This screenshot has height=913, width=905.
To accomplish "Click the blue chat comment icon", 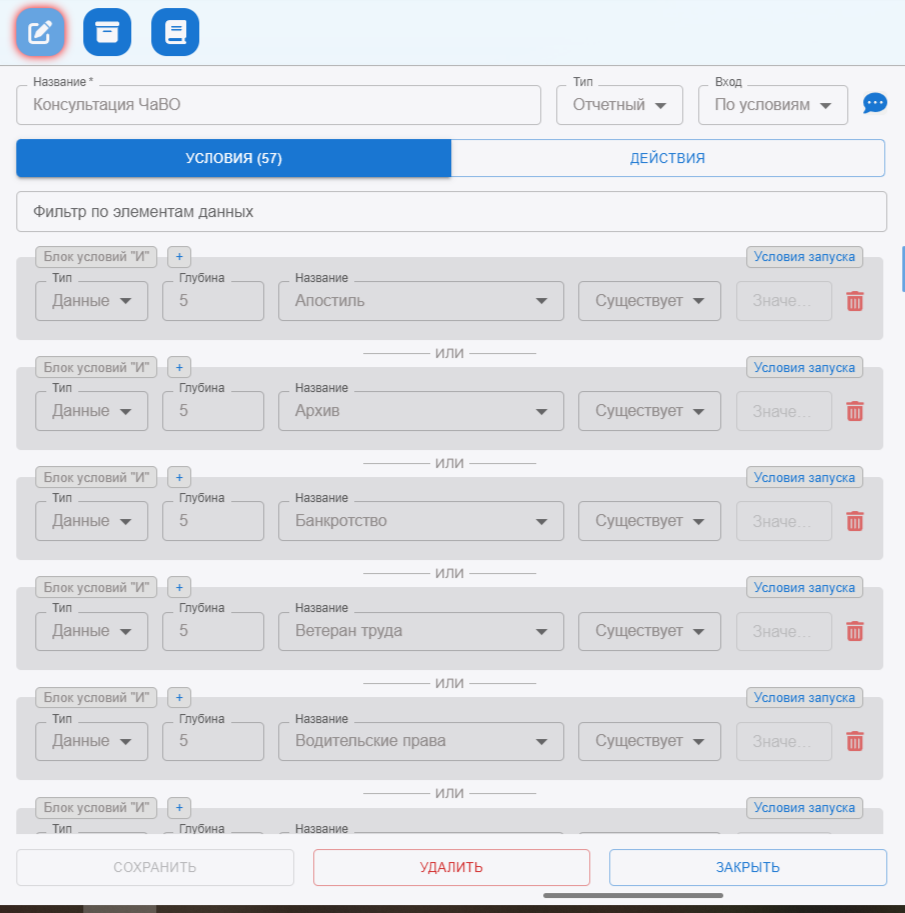I will [874, 103].
